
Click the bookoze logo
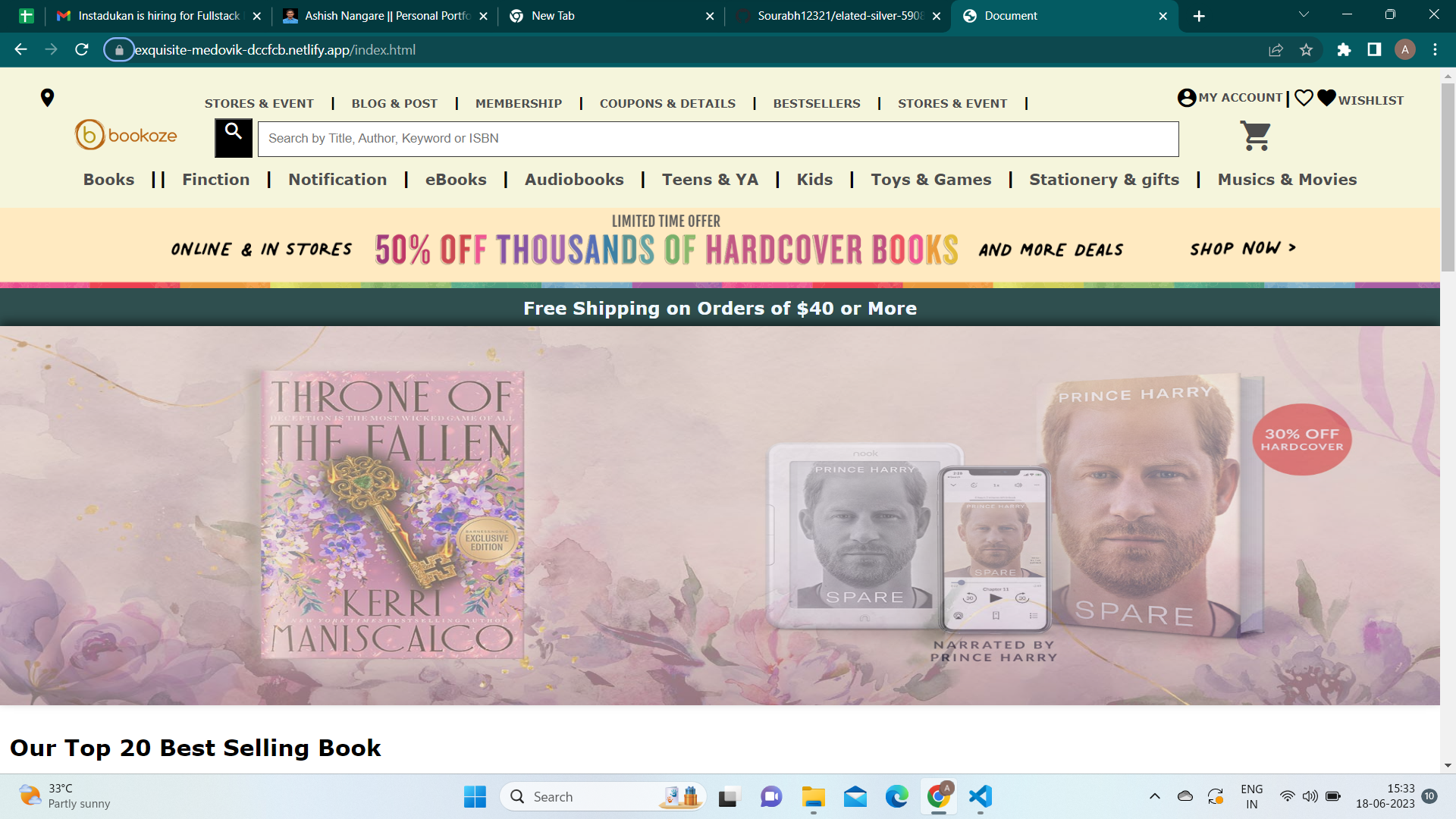pyautogui.click(x=126, y=135)
